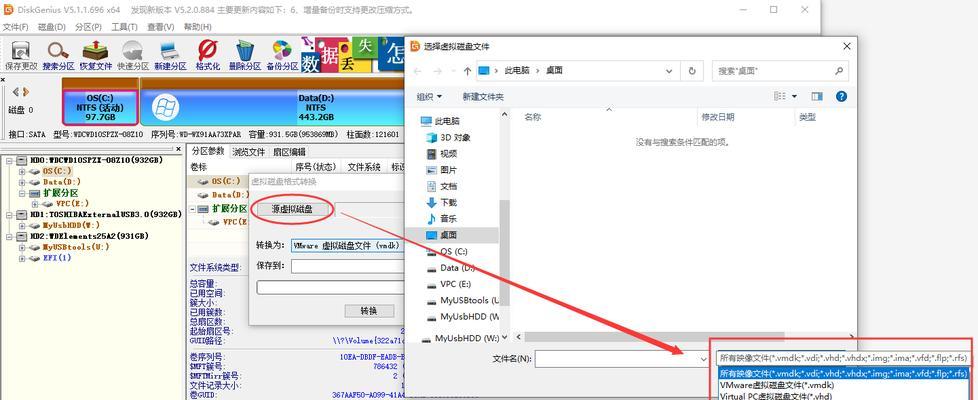The image size is (978, 400).
Task: Collapse the HD1:TOSHIBAExternalUSB3.0 node
Action: [9, 214]
